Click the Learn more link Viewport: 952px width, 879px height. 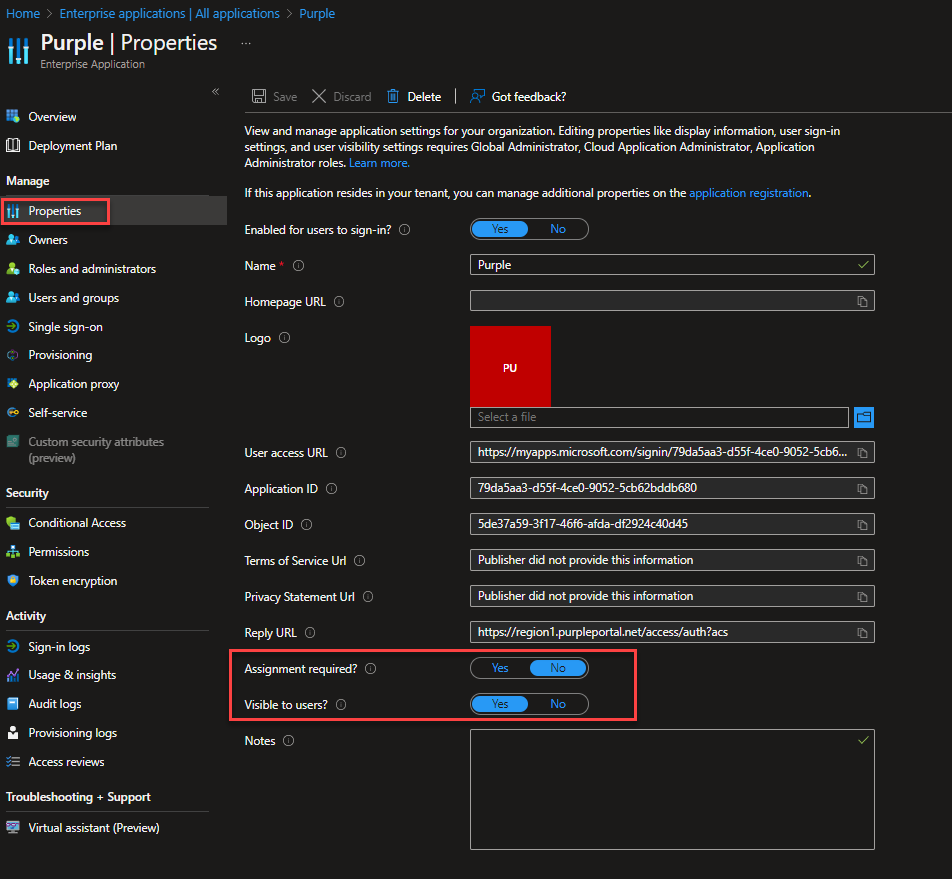coord(379,163)
